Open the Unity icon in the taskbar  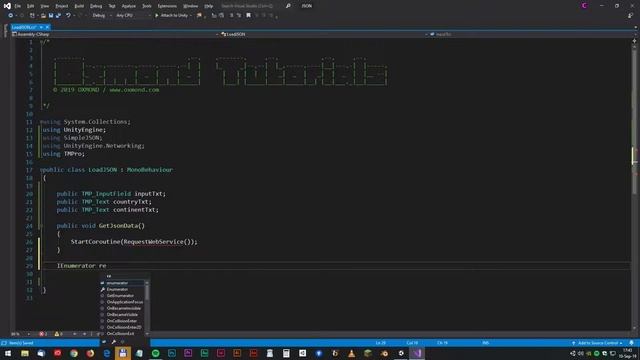point(400,353)
